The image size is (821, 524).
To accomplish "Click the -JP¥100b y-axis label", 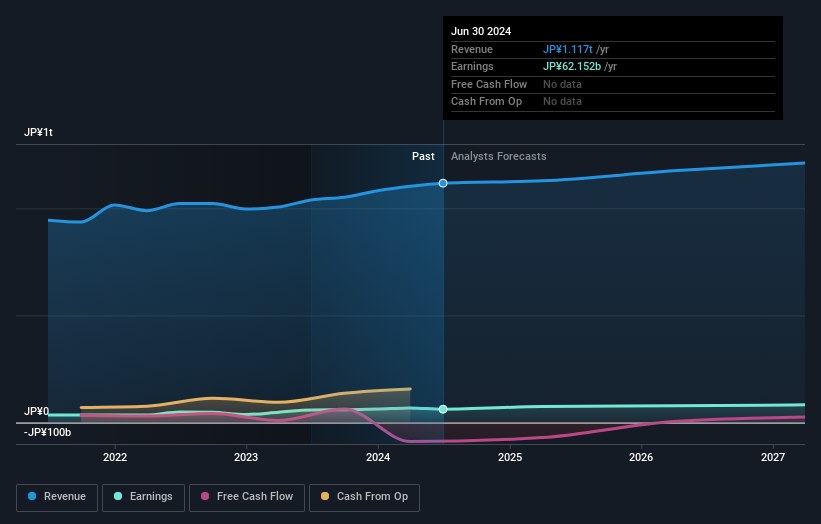I will click(47, 432).
